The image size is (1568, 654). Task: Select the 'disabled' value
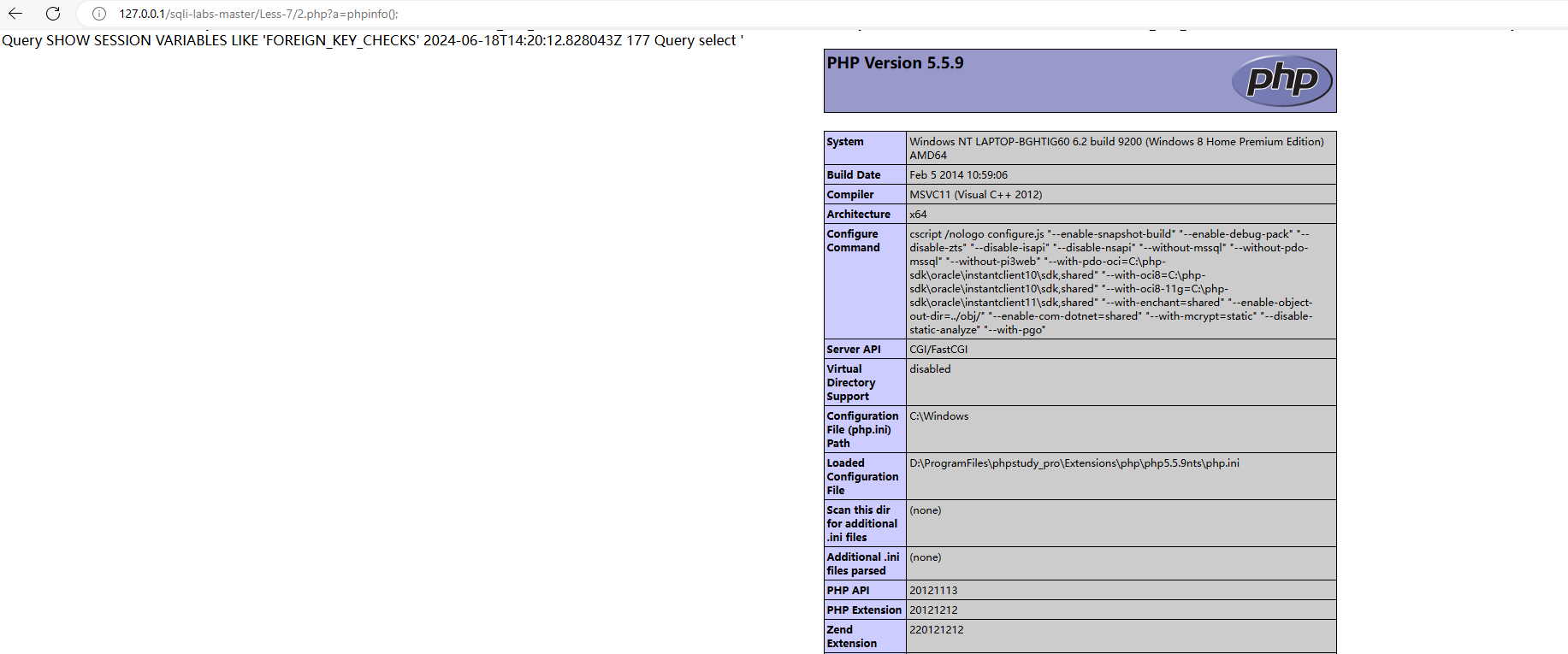(930, 369)
